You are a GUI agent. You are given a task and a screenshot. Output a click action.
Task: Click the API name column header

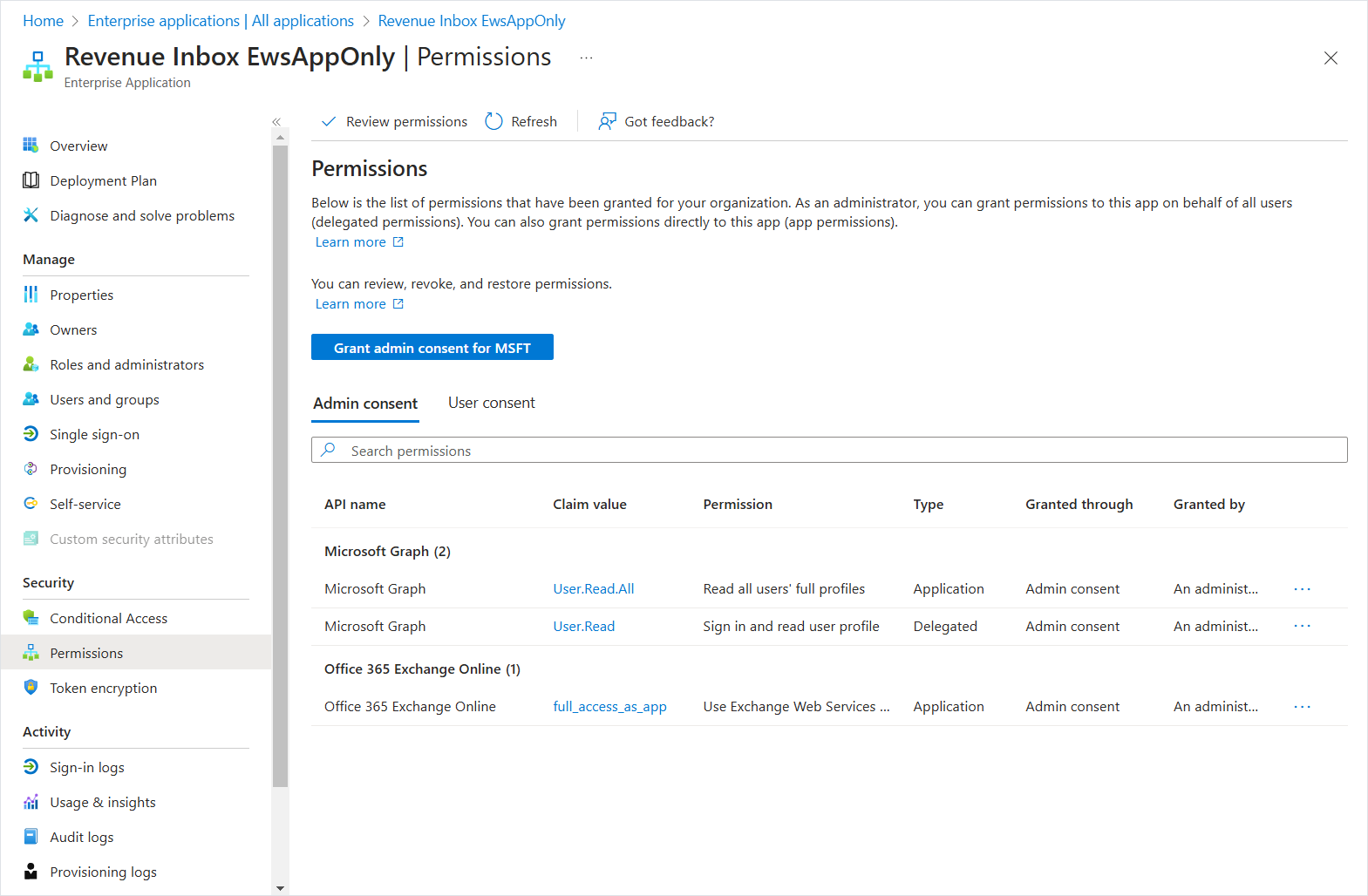[x=355, y=504]
